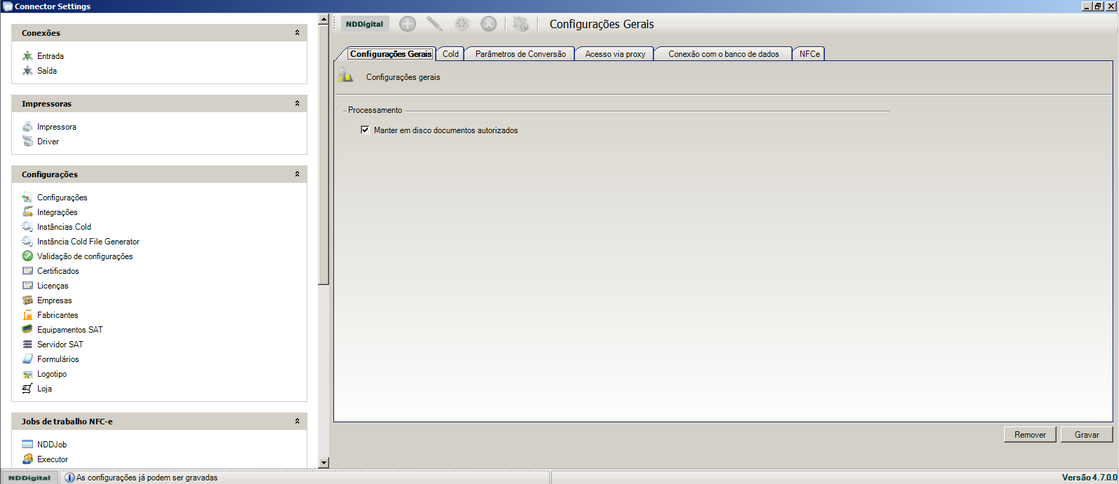Open Validação de configurações green check icon
Image resolution: width=1119 pixels, height=484 pixels.
(28, 256)
